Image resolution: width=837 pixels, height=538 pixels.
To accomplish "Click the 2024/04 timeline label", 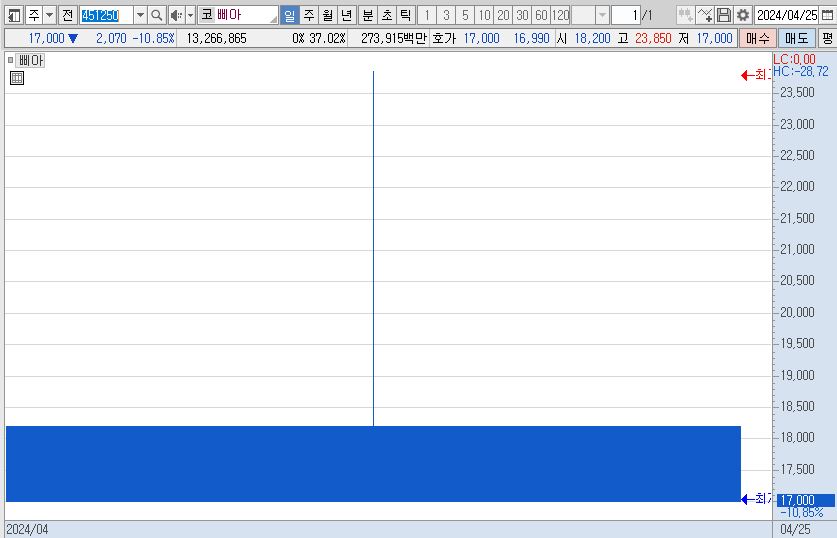I will 27,529.
